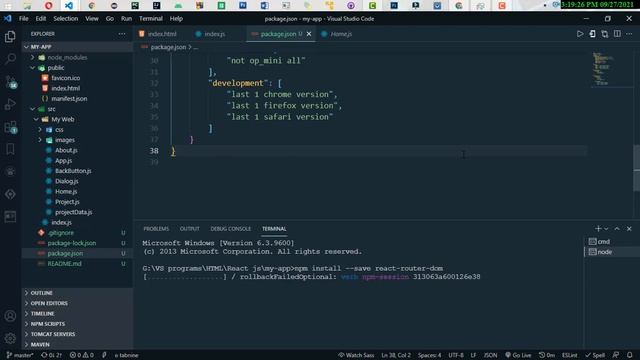Open Run and Debug view
Screen dimensions: 640x360
[x=10, y=104]
